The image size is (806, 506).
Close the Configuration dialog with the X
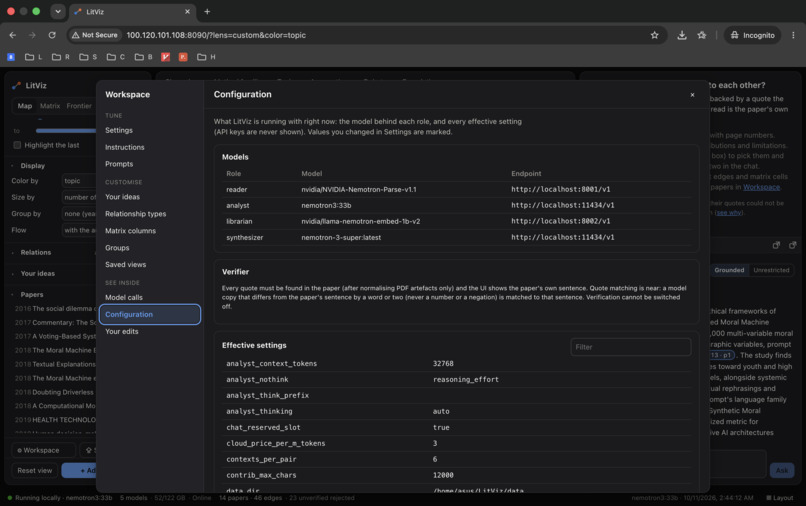click(692, 95)
